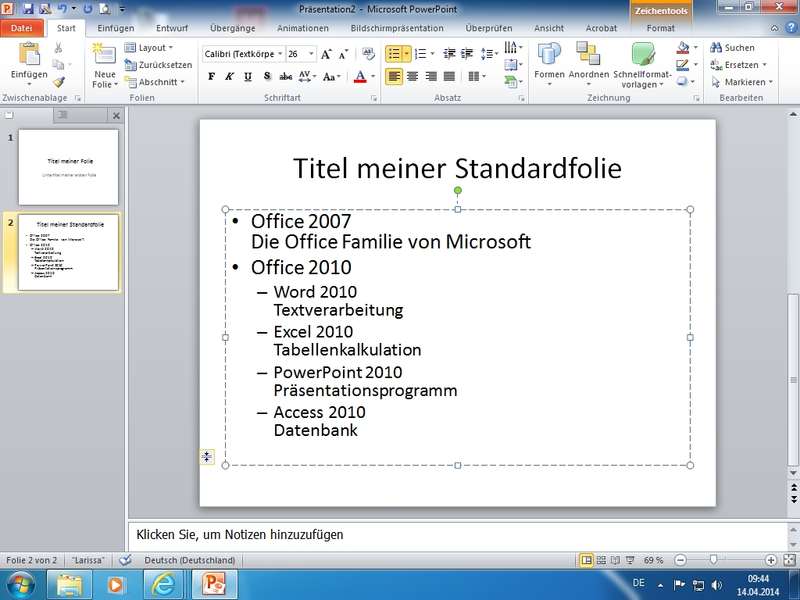800x600 pixels.
Task: Toggle strikethrough formatting
Action: [286, 77]
